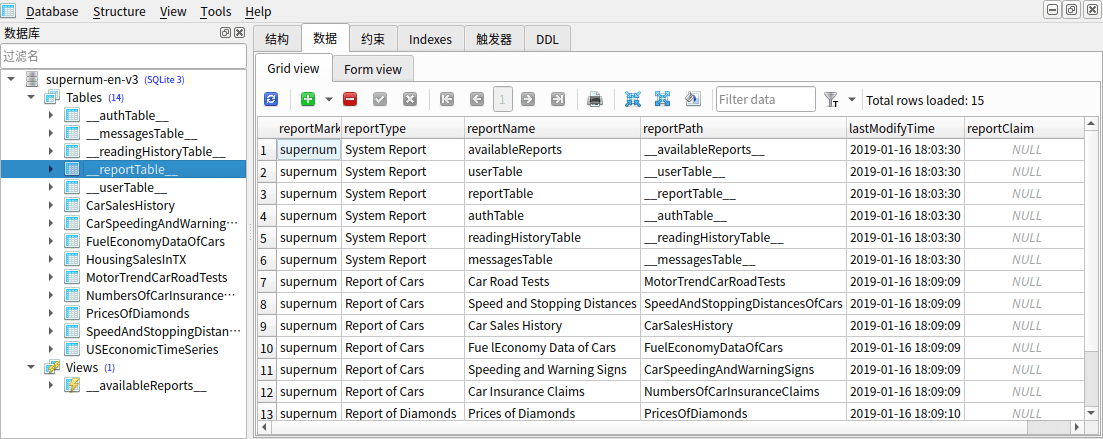Go to next page of rows
The image size is (1103, 439).
tap(528, 100)
